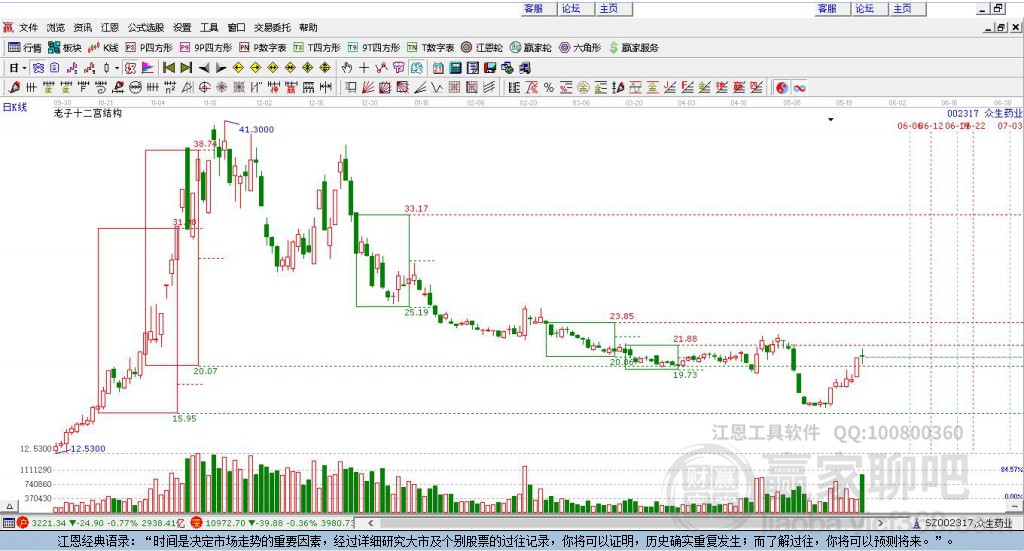Step chart back with left black triangle
This screenshot has width=1024, height=551.
pyautogui.click(x=204, y=68)
